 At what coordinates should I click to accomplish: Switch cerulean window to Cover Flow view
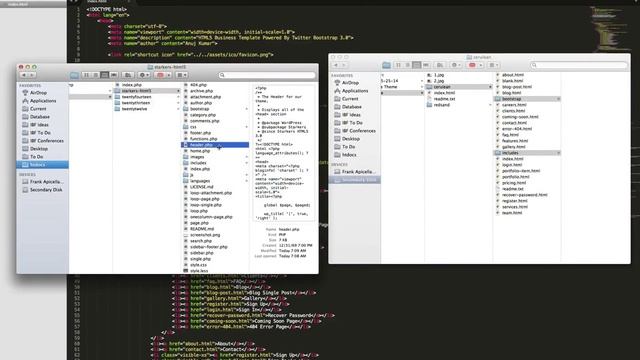426,65
